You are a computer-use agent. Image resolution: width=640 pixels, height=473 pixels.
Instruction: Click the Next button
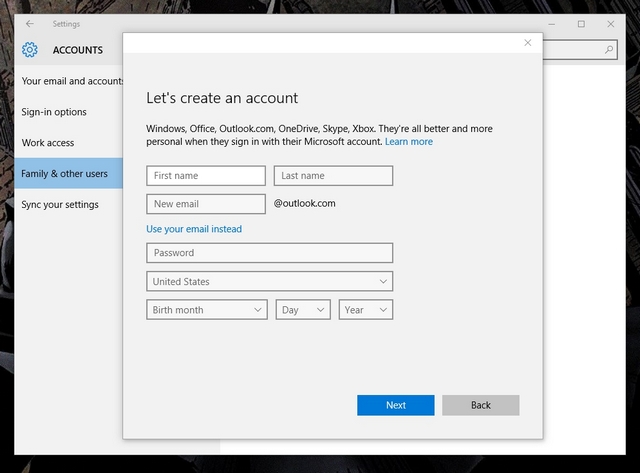coord(396,405)
